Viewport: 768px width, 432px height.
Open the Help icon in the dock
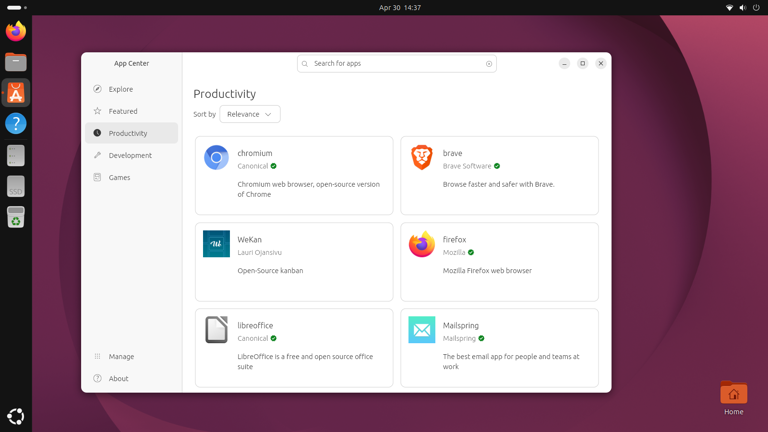(x=16, y=123)
